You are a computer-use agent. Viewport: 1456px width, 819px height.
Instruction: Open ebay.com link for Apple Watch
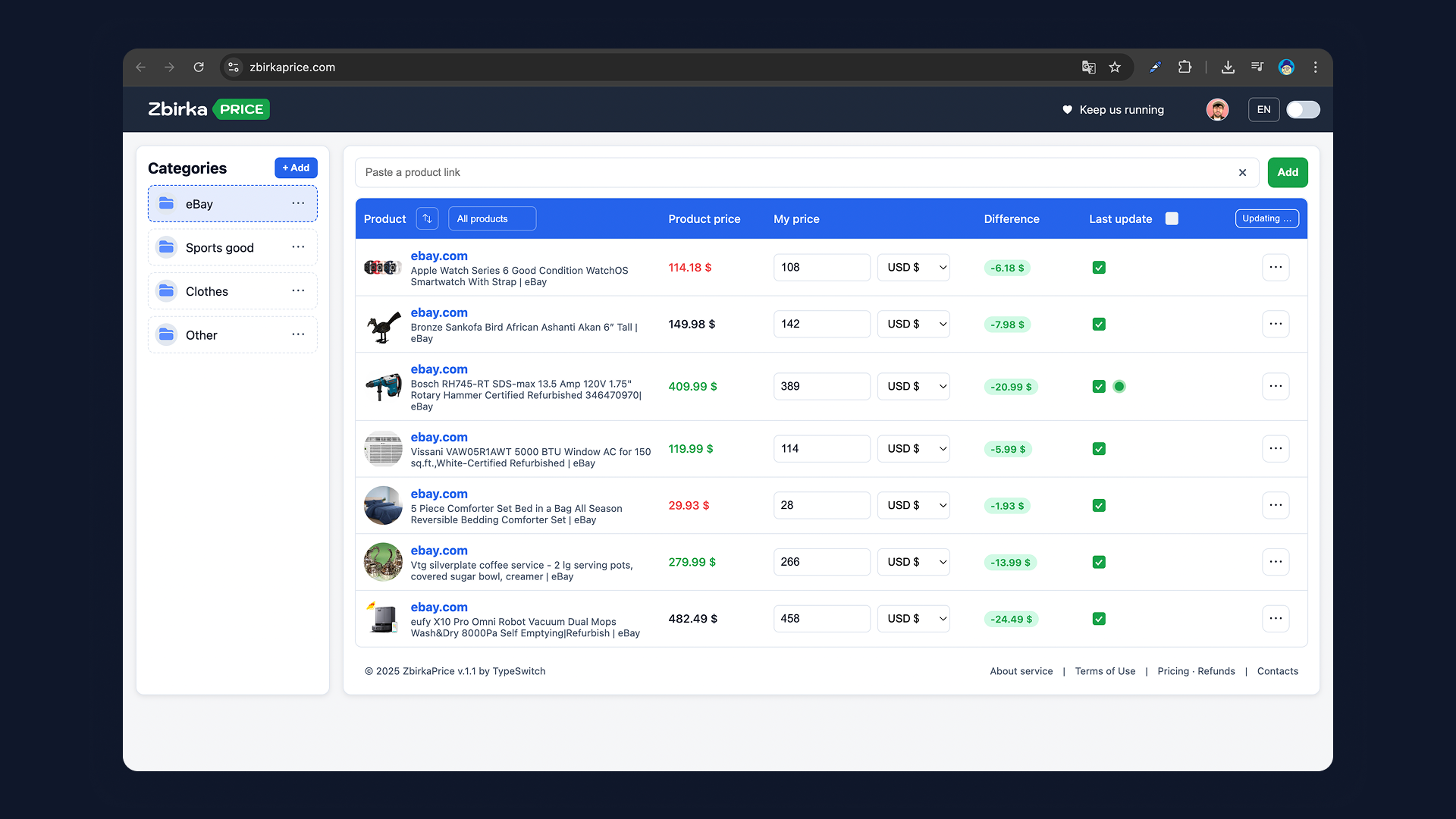tap(439, 256)
